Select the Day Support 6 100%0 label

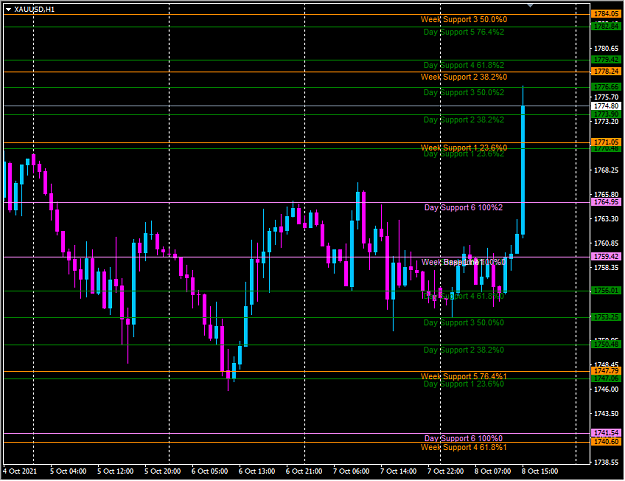[463, 438]
